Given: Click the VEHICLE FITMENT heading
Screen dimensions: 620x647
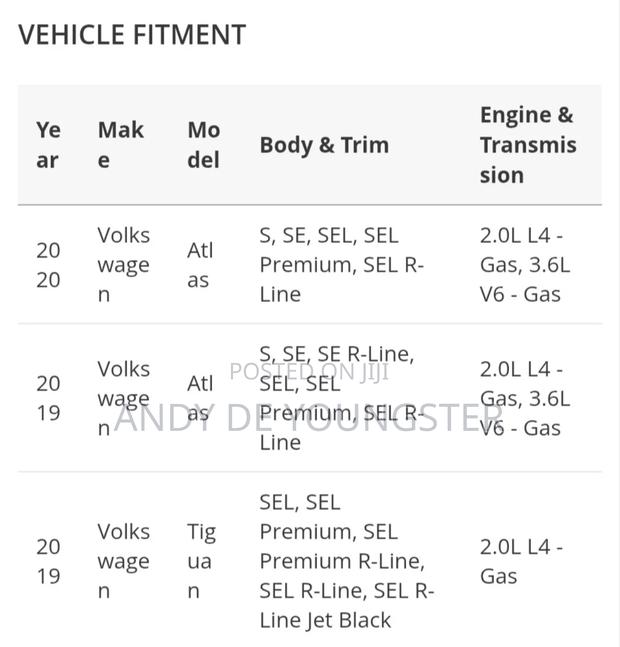Looking at the screenshot, I should [x=132, y=35].
